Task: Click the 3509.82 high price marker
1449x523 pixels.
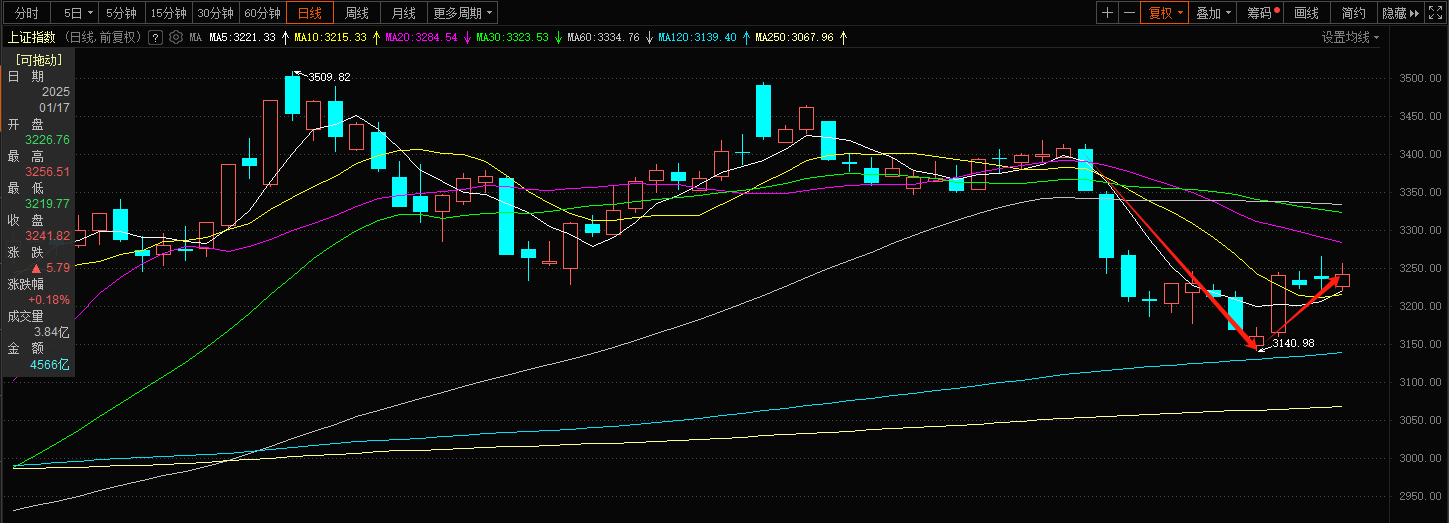Action: click(329, 77)
